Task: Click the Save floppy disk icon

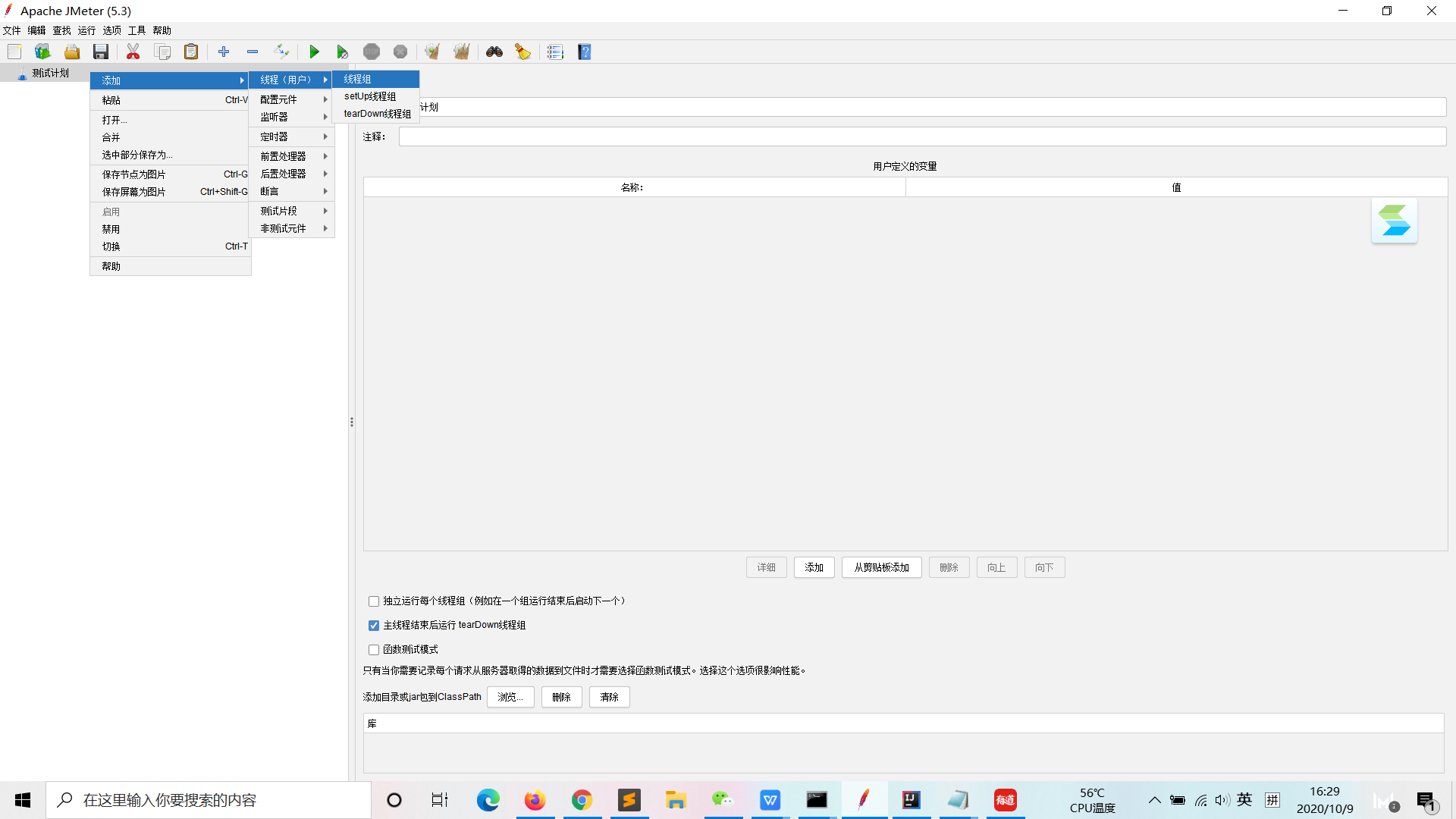Action: coord(101,52)
